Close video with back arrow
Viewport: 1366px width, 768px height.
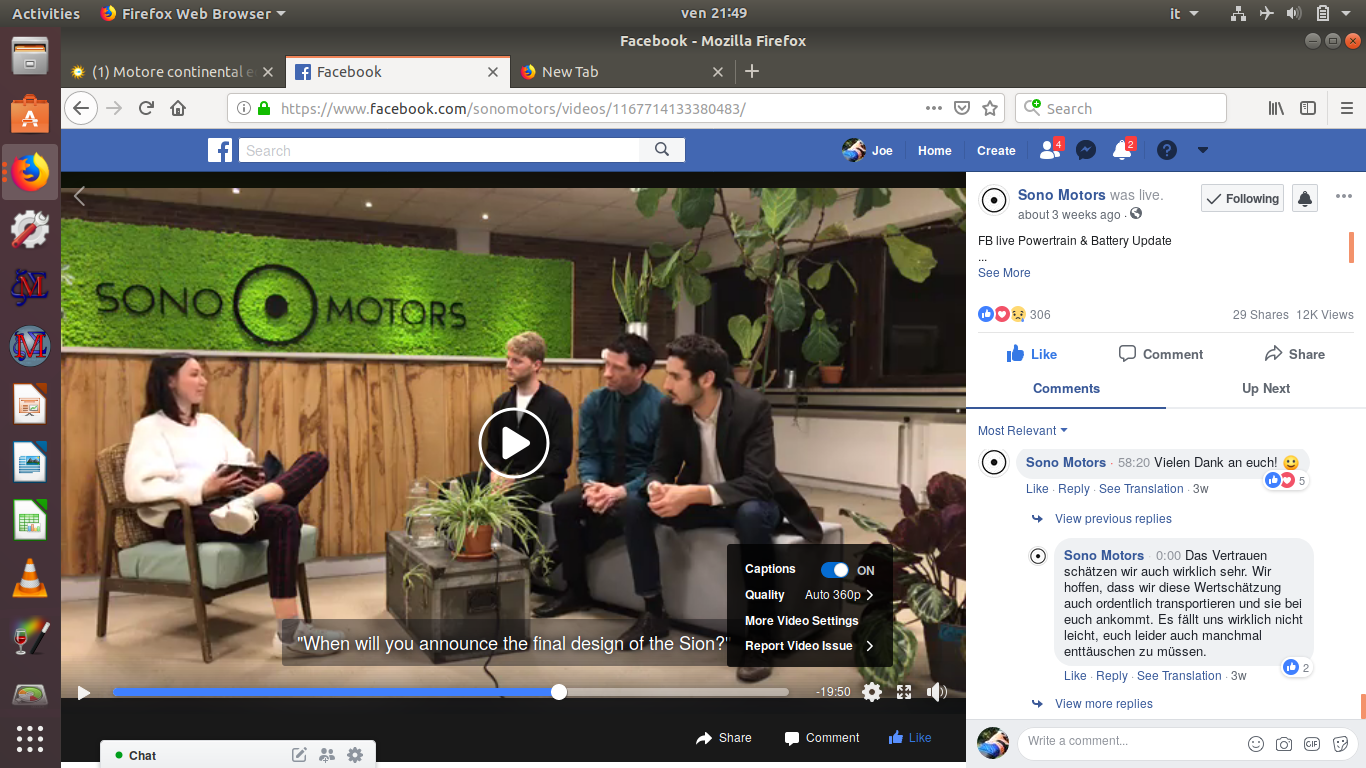coord(80,197)
